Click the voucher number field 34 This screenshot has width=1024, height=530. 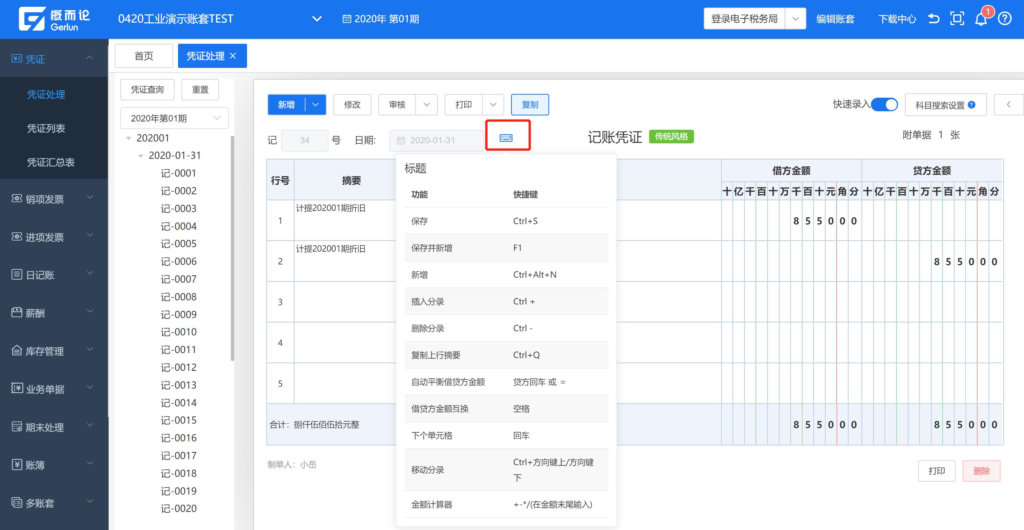click(x=304, y=140)
